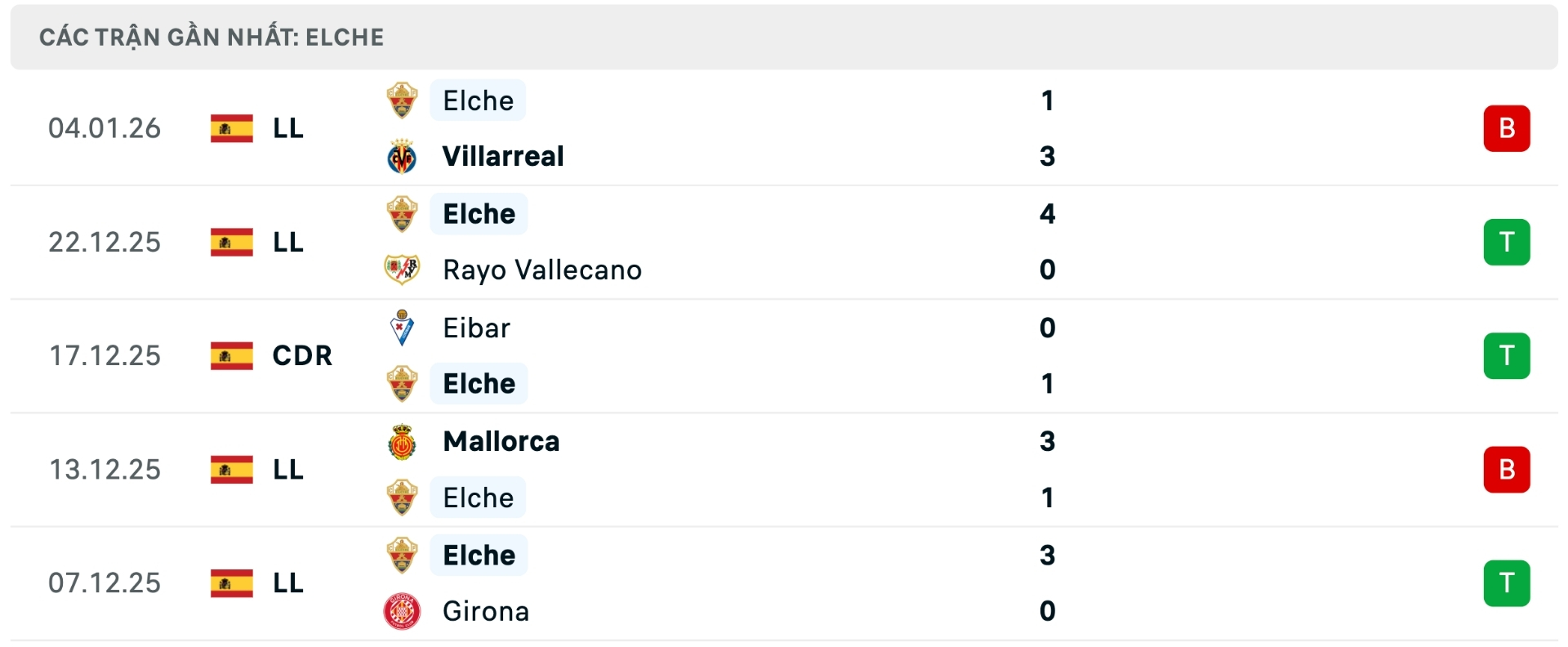Click the red B badge for the Villarreal loss
1568x647 pixels.
coord(1508,128)
